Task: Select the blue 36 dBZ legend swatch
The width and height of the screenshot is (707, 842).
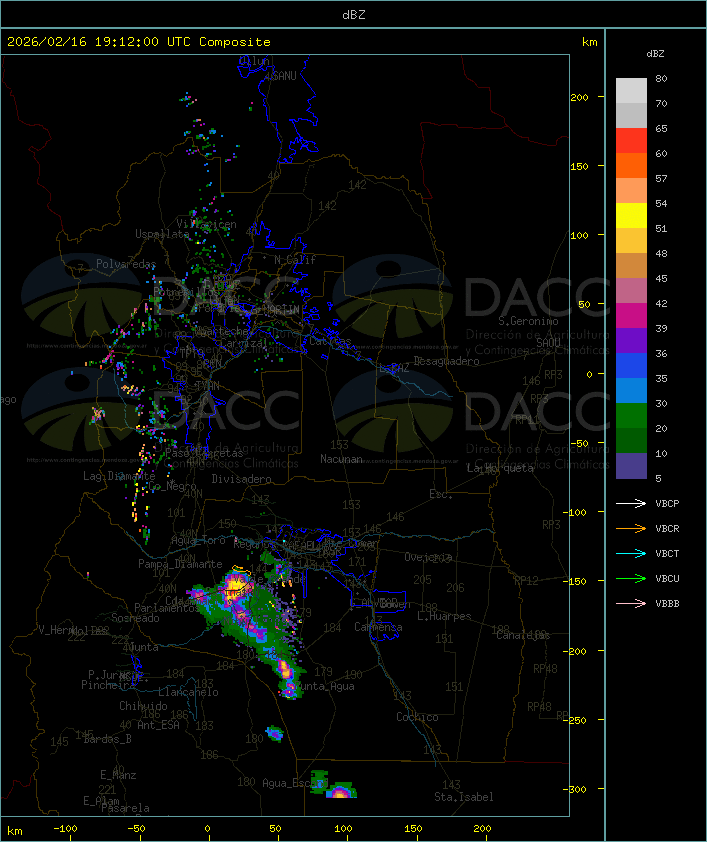Action: click(x=631, y=365)
